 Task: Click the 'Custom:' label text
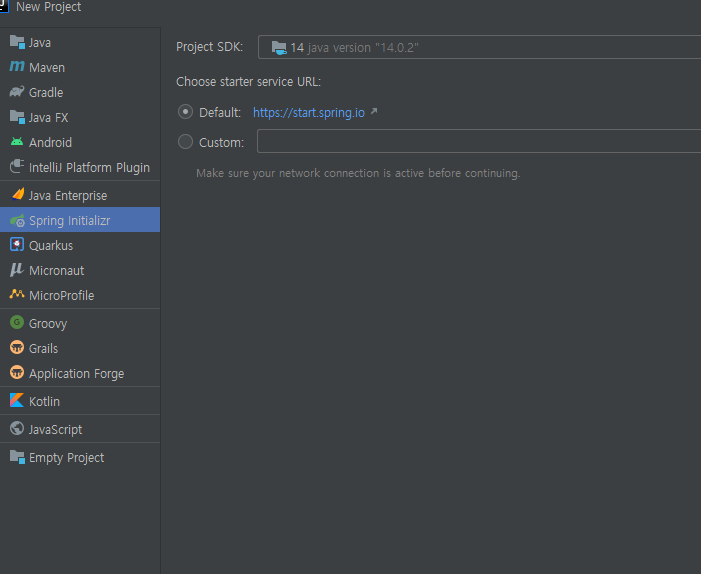point(221,143)
